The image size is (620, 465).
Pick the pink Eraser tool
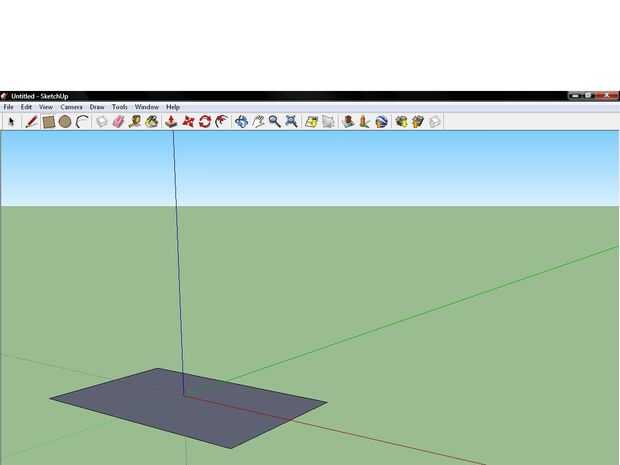point(118,121)
